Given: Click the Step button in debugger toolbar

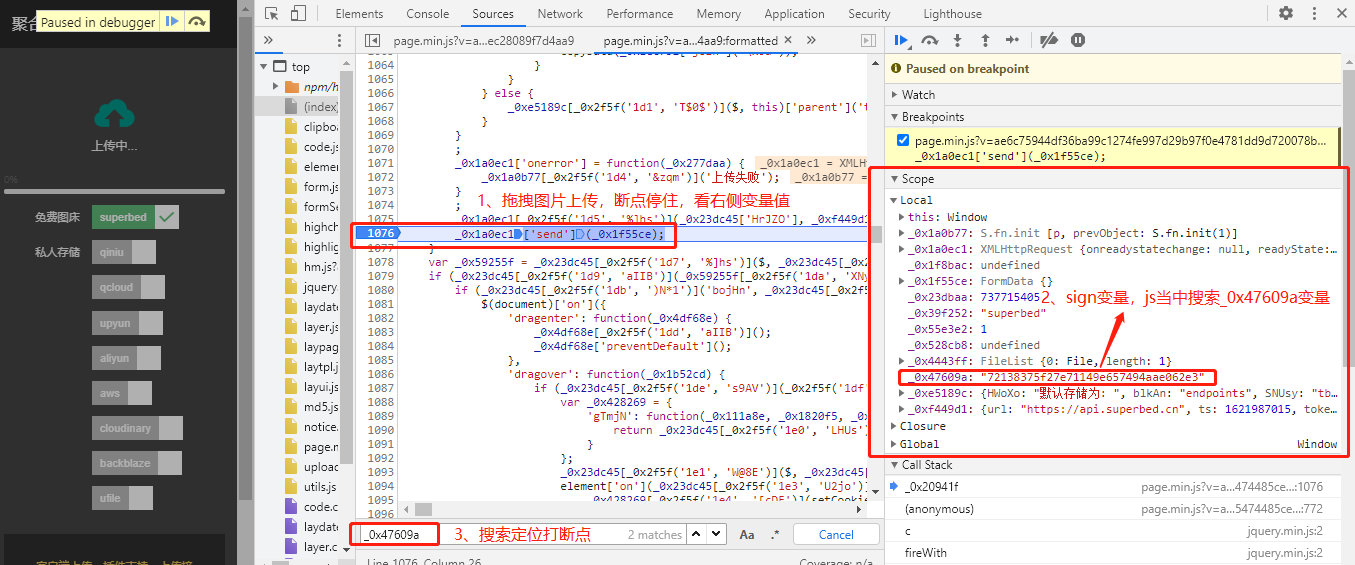Looking at the screenshot, I should pos(1012,40).
